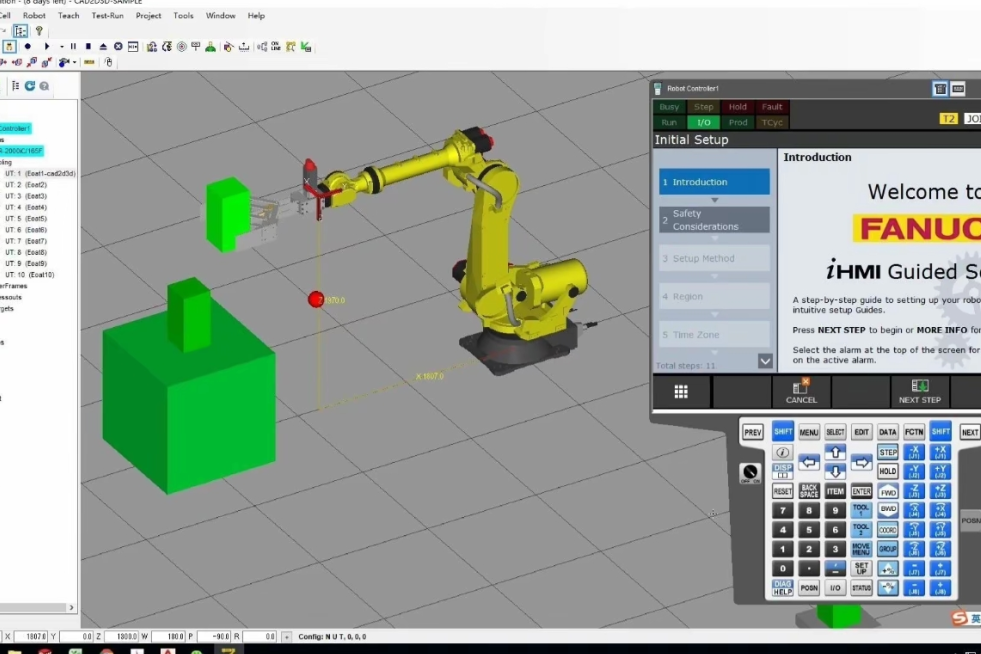Viewport: 981px width, 654px height.
Task: Click the Z coordinate input field
Action: pos(121,636)
